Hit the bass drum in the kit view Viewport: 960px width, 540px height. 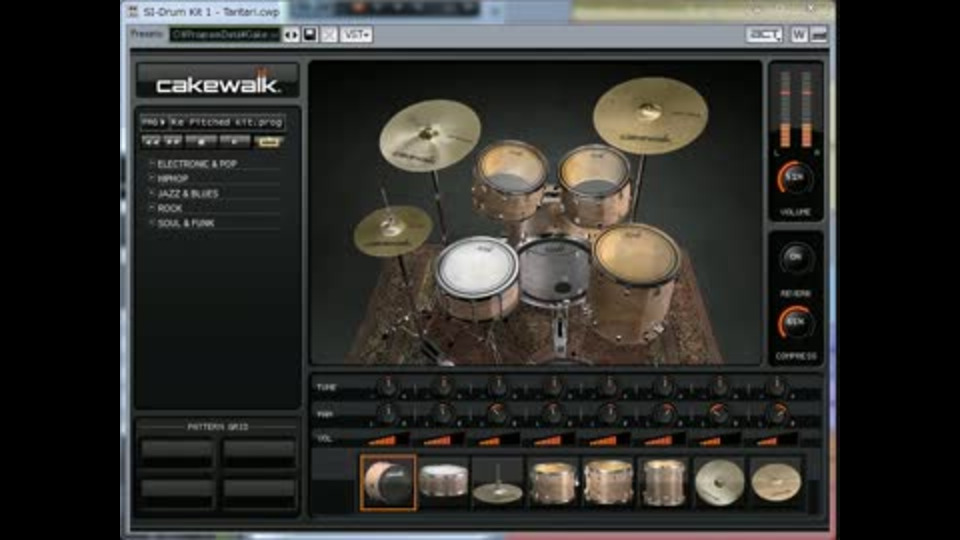point(555,271)
